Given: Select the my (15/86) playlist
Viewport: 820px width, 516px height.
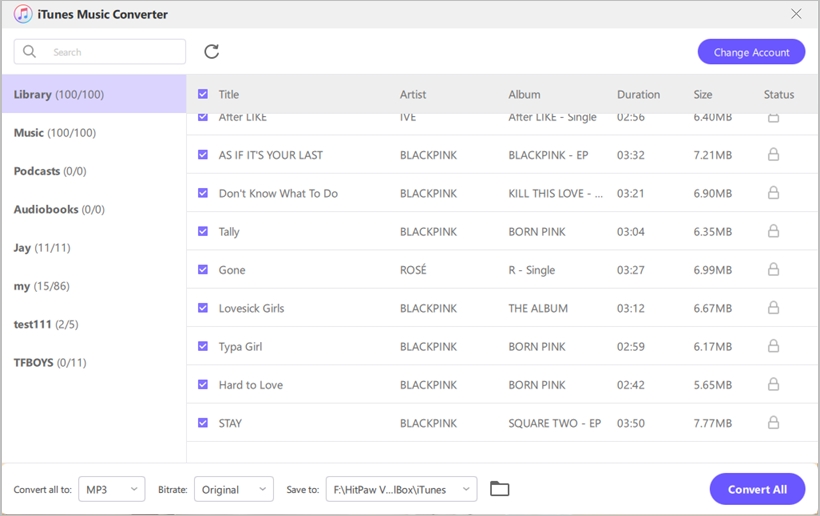Looking at the screenshot, I should [94, 286].
